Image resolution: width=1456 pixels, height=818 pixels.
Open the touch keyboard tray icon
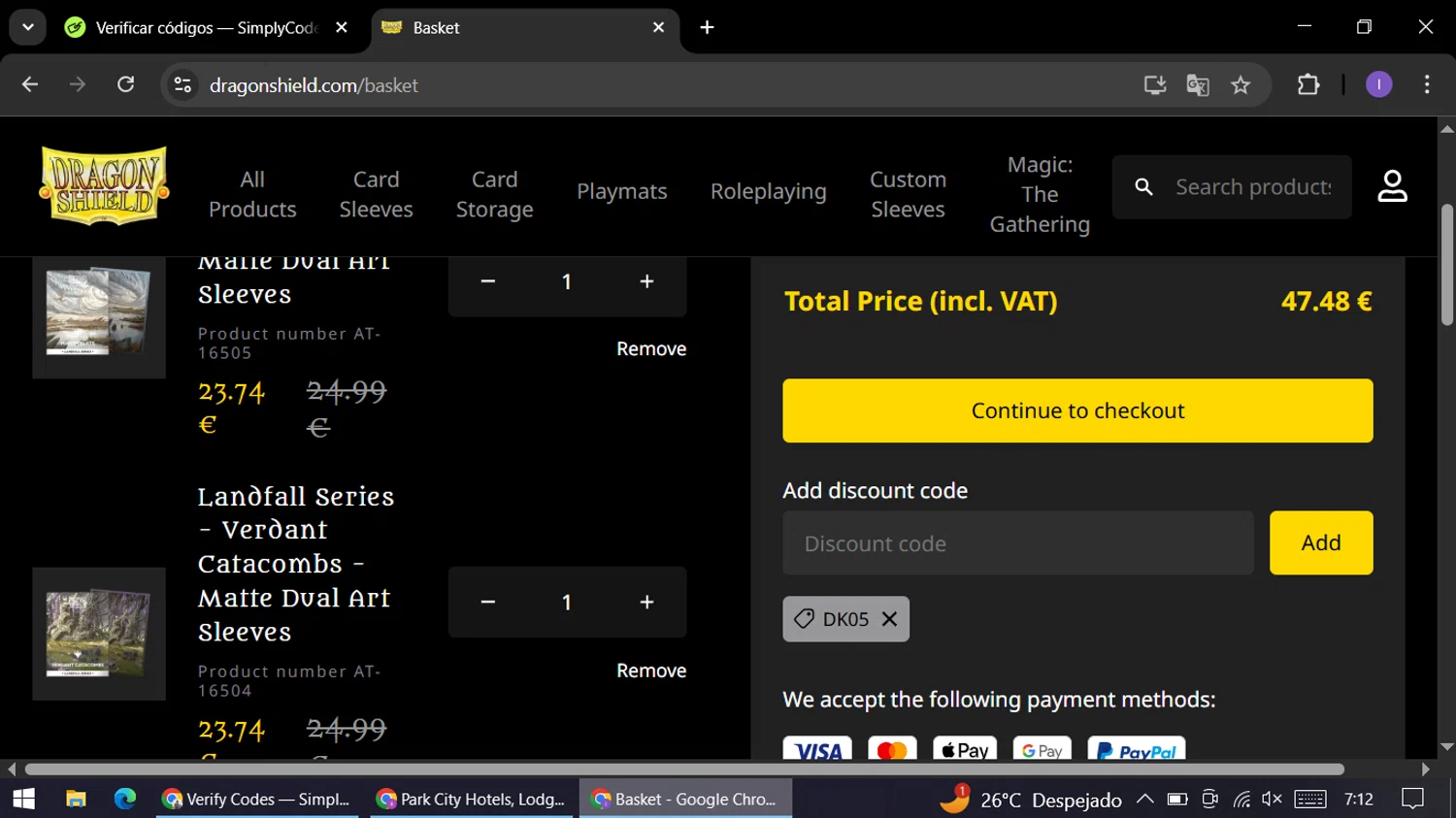pos(1309,799)
